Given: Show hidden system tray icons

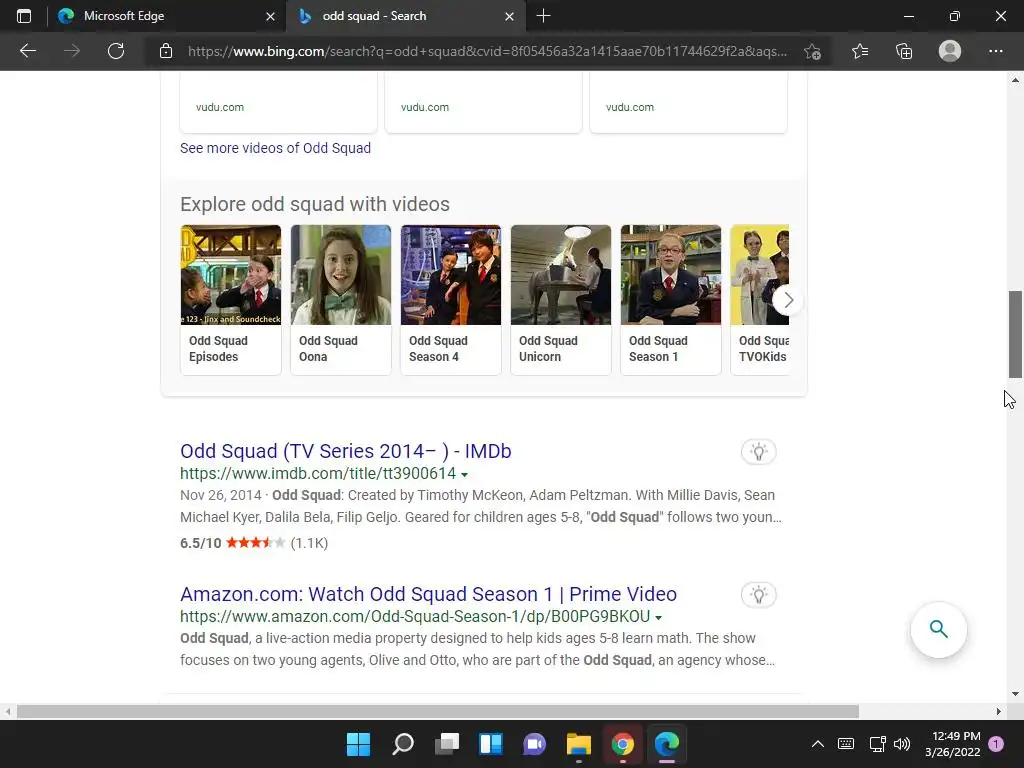Looking at the screenshot, I should tap(818, 744).
